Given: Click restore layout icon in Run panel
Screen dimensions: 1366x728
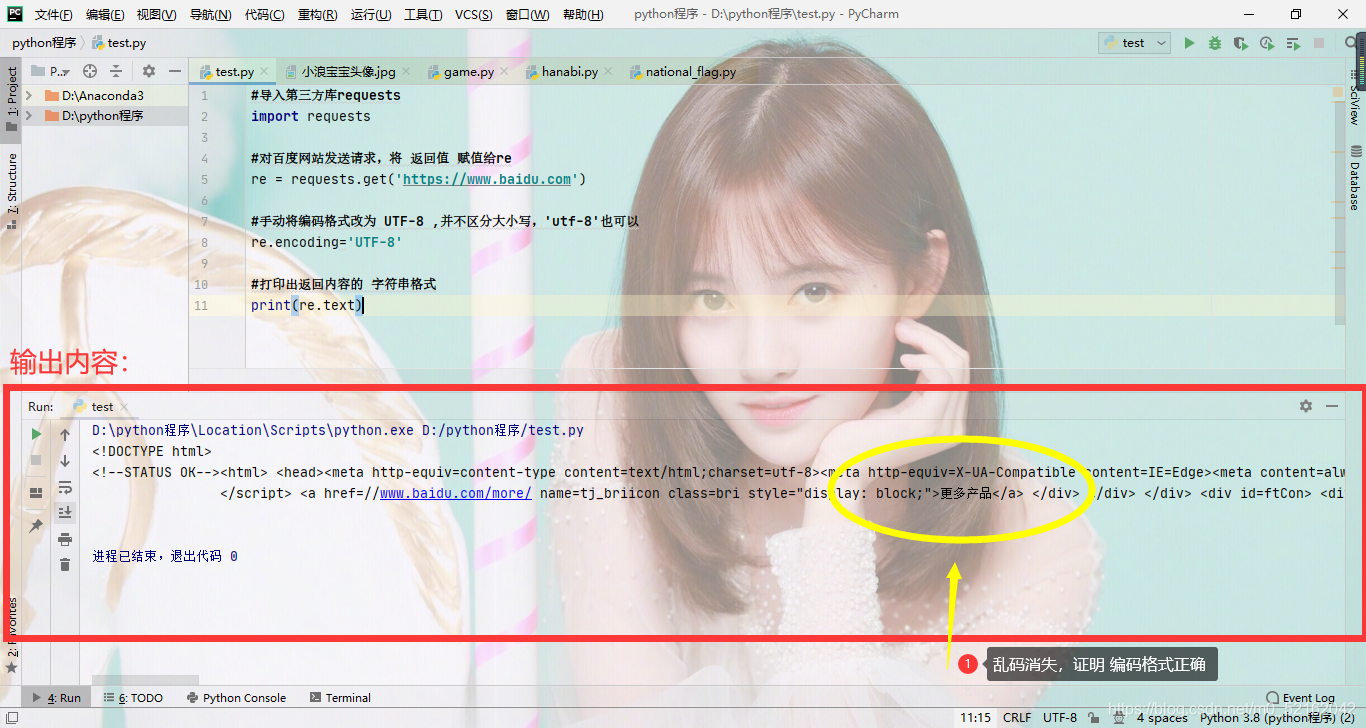Looking at the screenshot, I should [36, 493].
